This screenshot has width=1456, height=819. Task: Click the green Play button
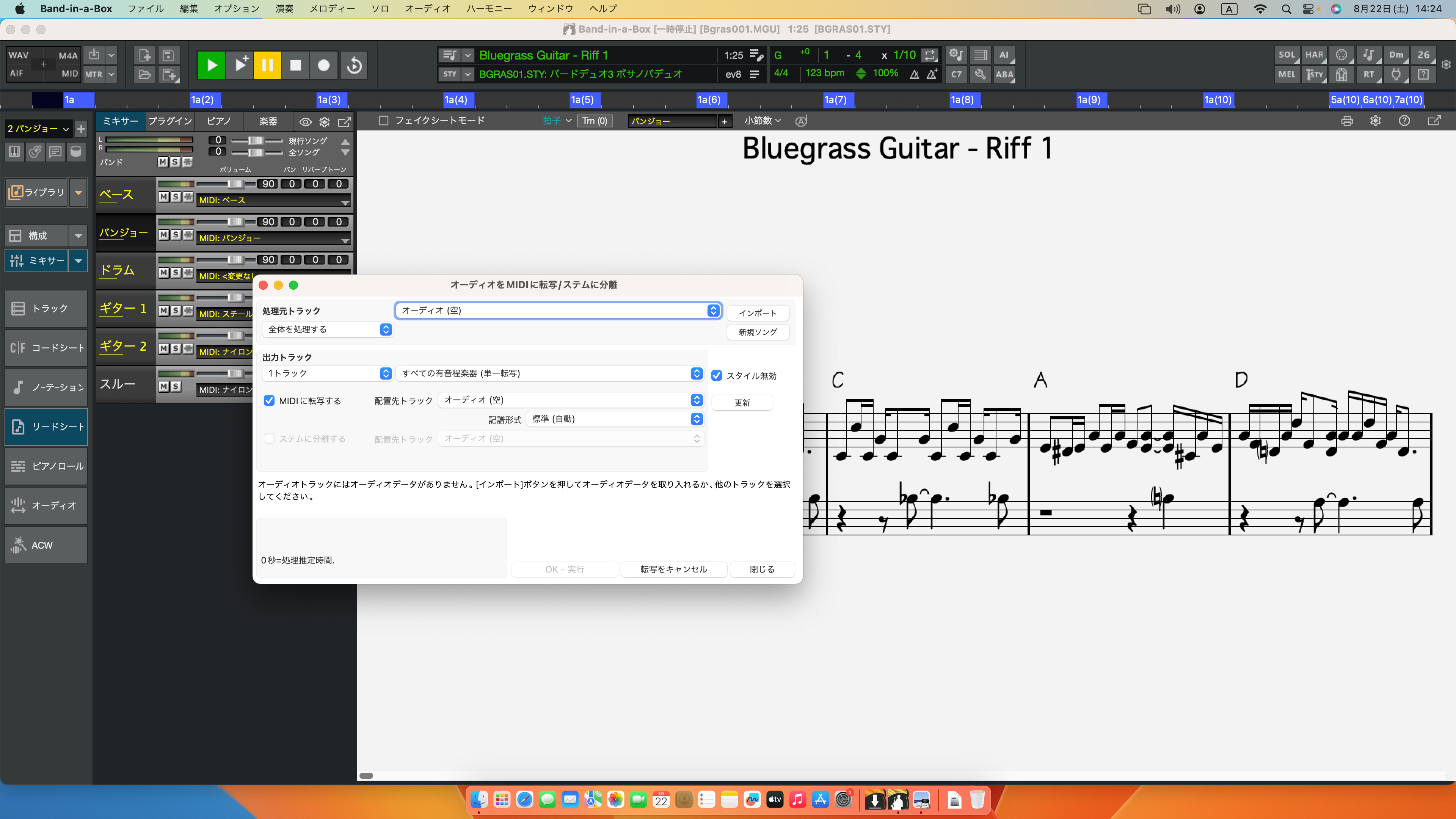(212, 65)
